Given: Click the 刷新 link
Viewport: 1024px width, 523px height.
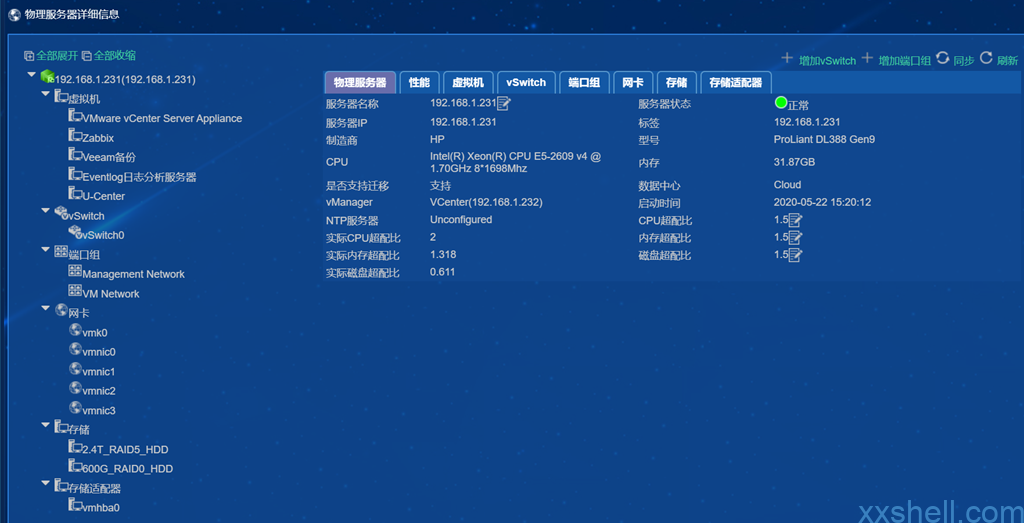Looking at the screenshot, I should pyautogui.click(x=1007, y=61).
